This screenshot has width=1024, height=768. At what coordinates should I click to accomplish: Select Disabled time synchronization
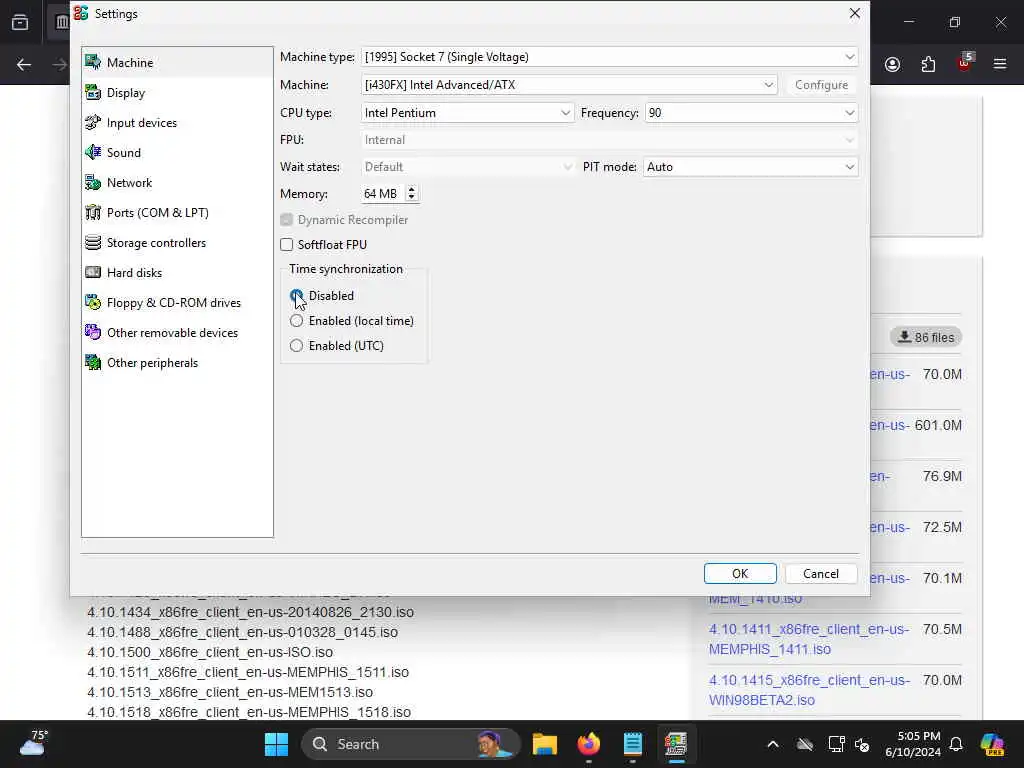296,296
